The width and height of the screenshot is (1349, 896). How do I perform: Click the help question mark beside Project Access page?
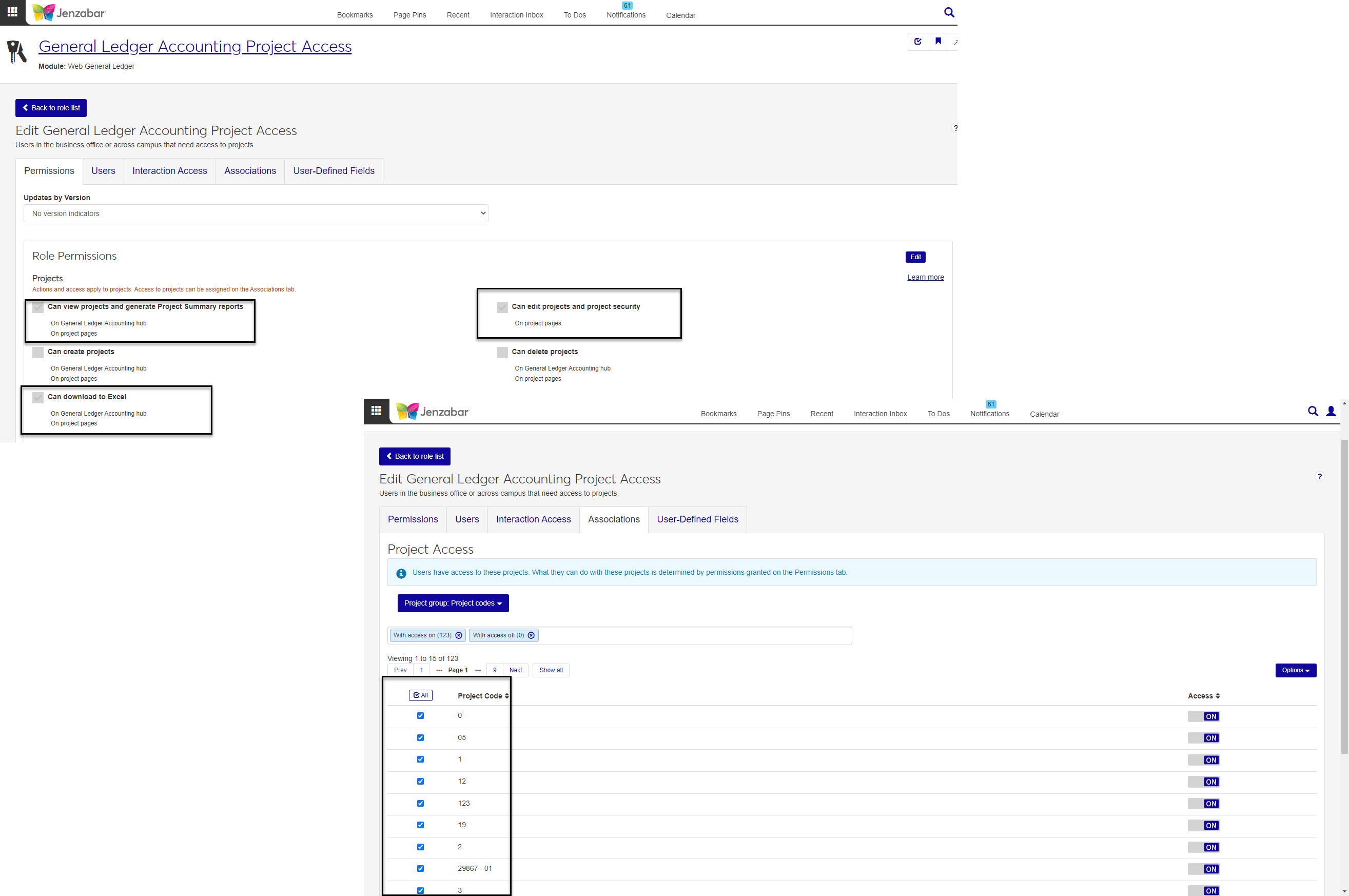(x=1319, y=477)
